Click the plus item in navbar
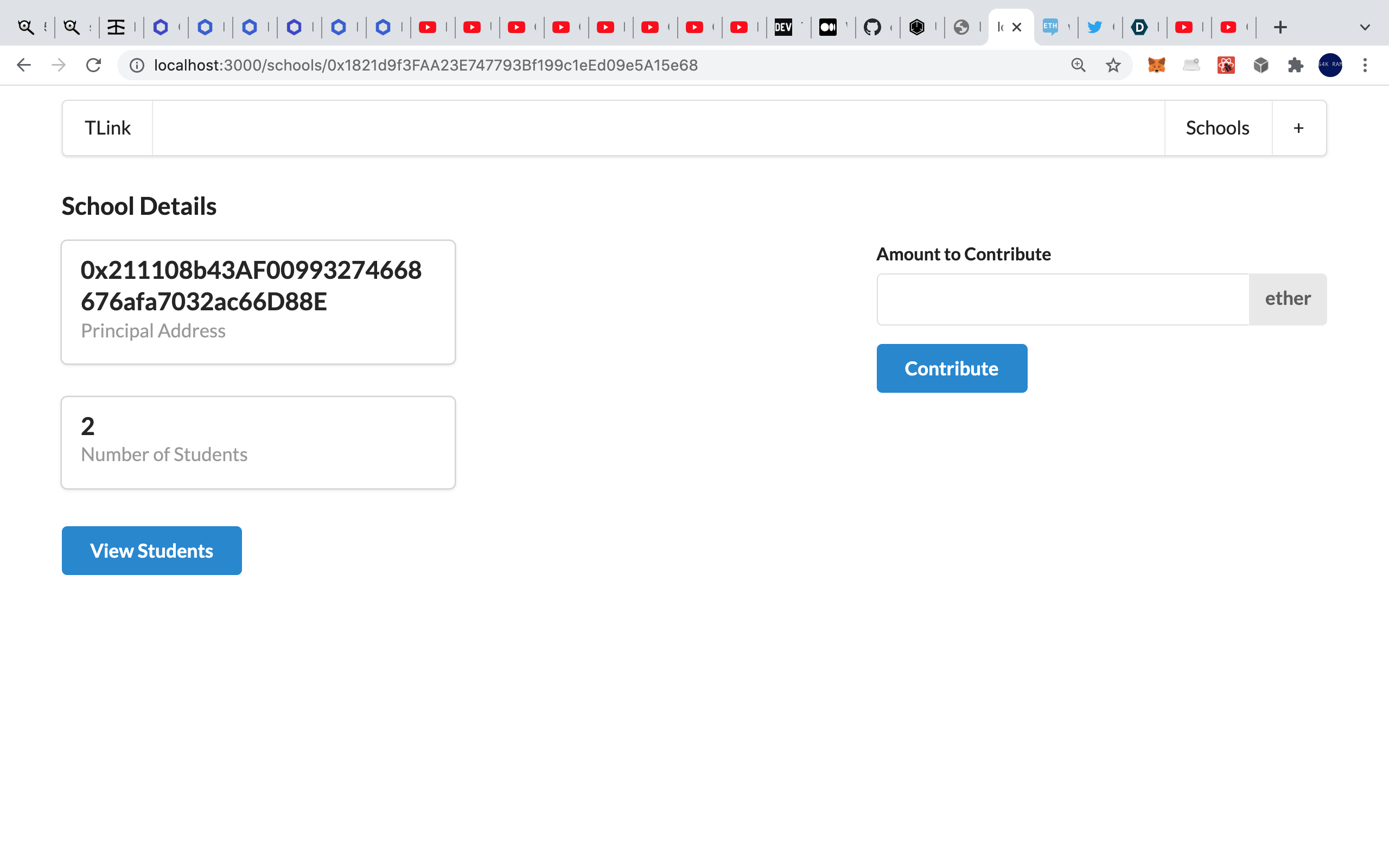This screenshot has height=868, width=1389. (x=1298, y=128)
